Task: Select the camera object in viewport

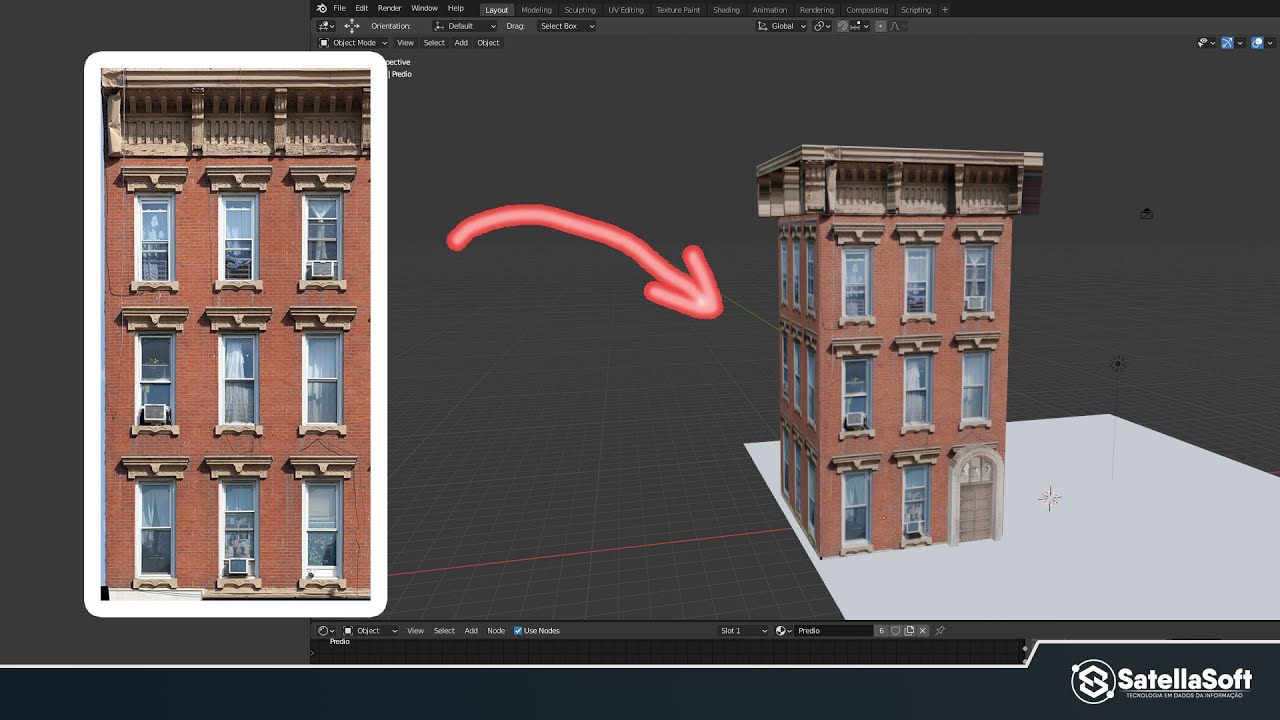Action: [x=1147, y=213]
